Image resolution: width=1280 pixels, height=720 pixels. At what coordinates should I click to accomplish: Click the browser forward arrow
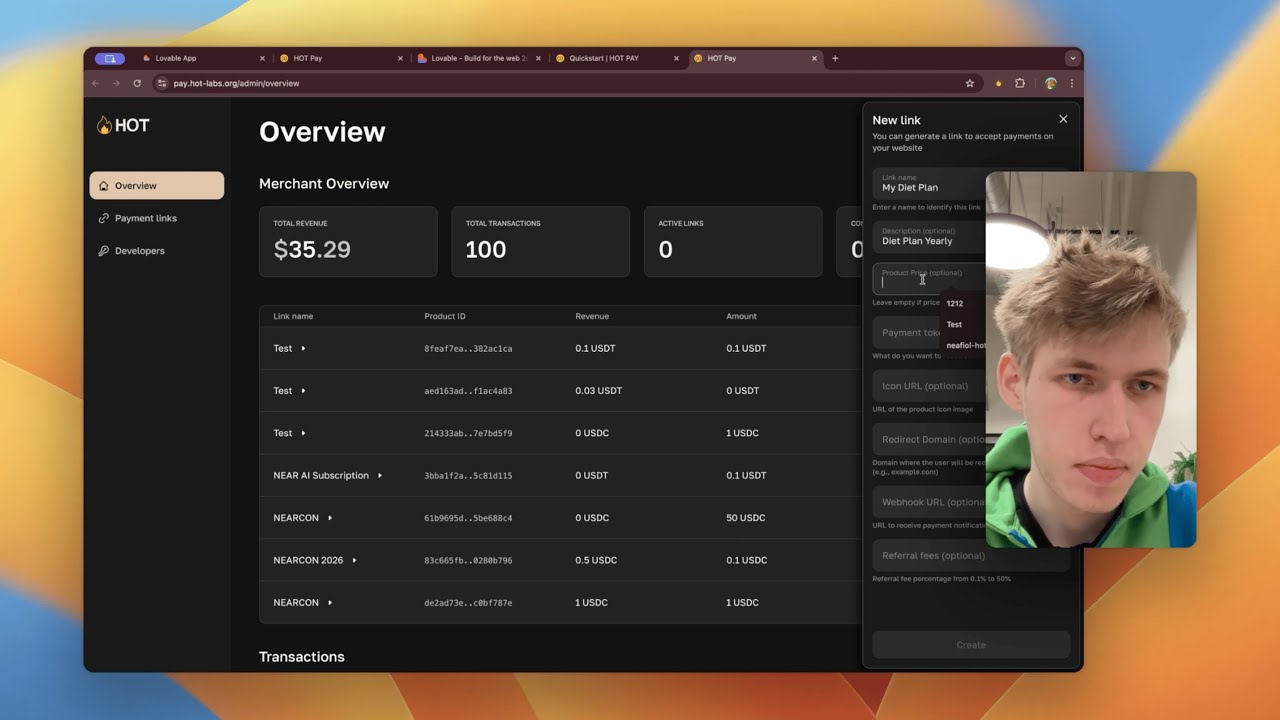pos(116,83)
